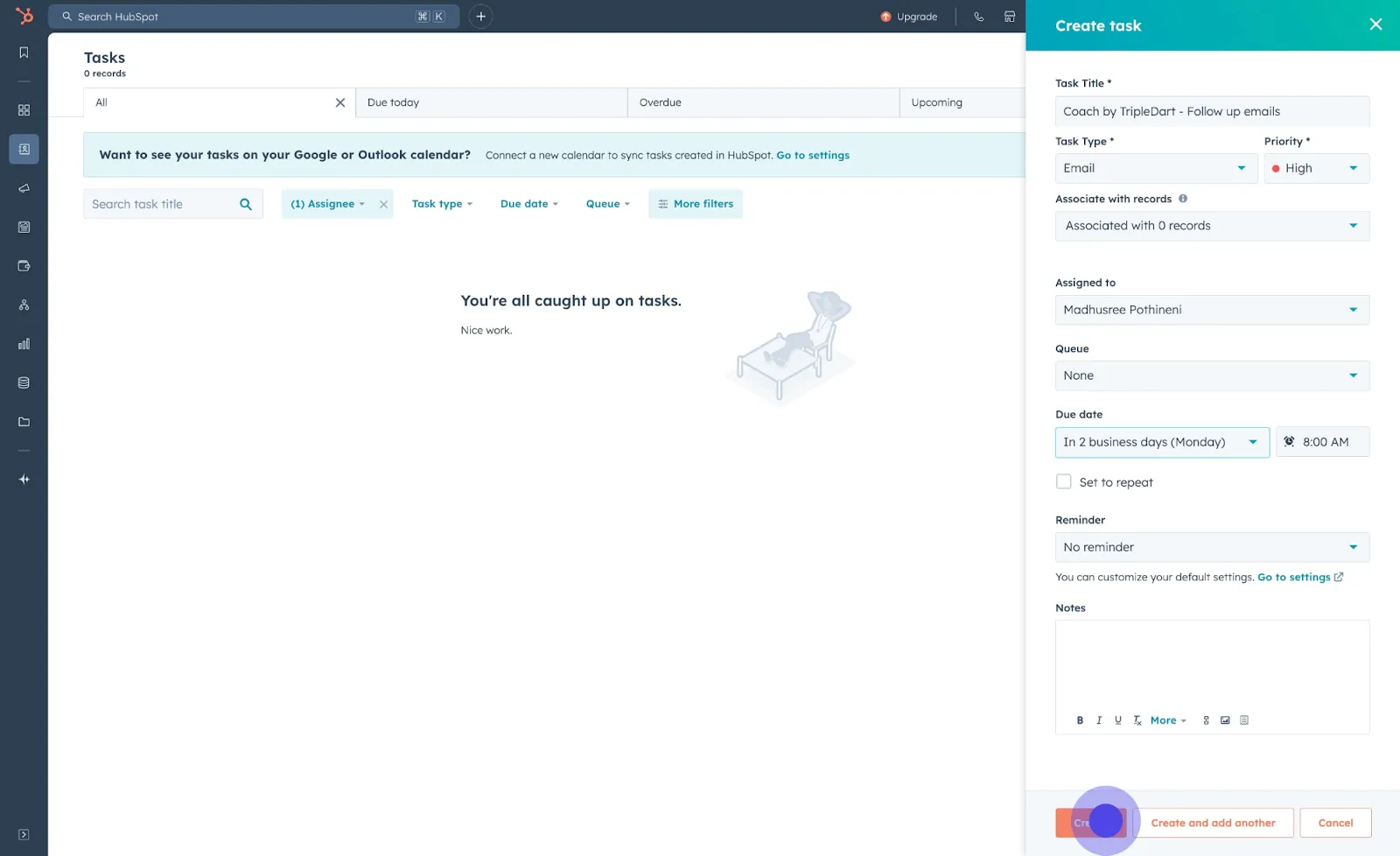Open bookmarks icon in left sidebar
The height and width of the screenshot is (856, 1400).
(24, 53)
